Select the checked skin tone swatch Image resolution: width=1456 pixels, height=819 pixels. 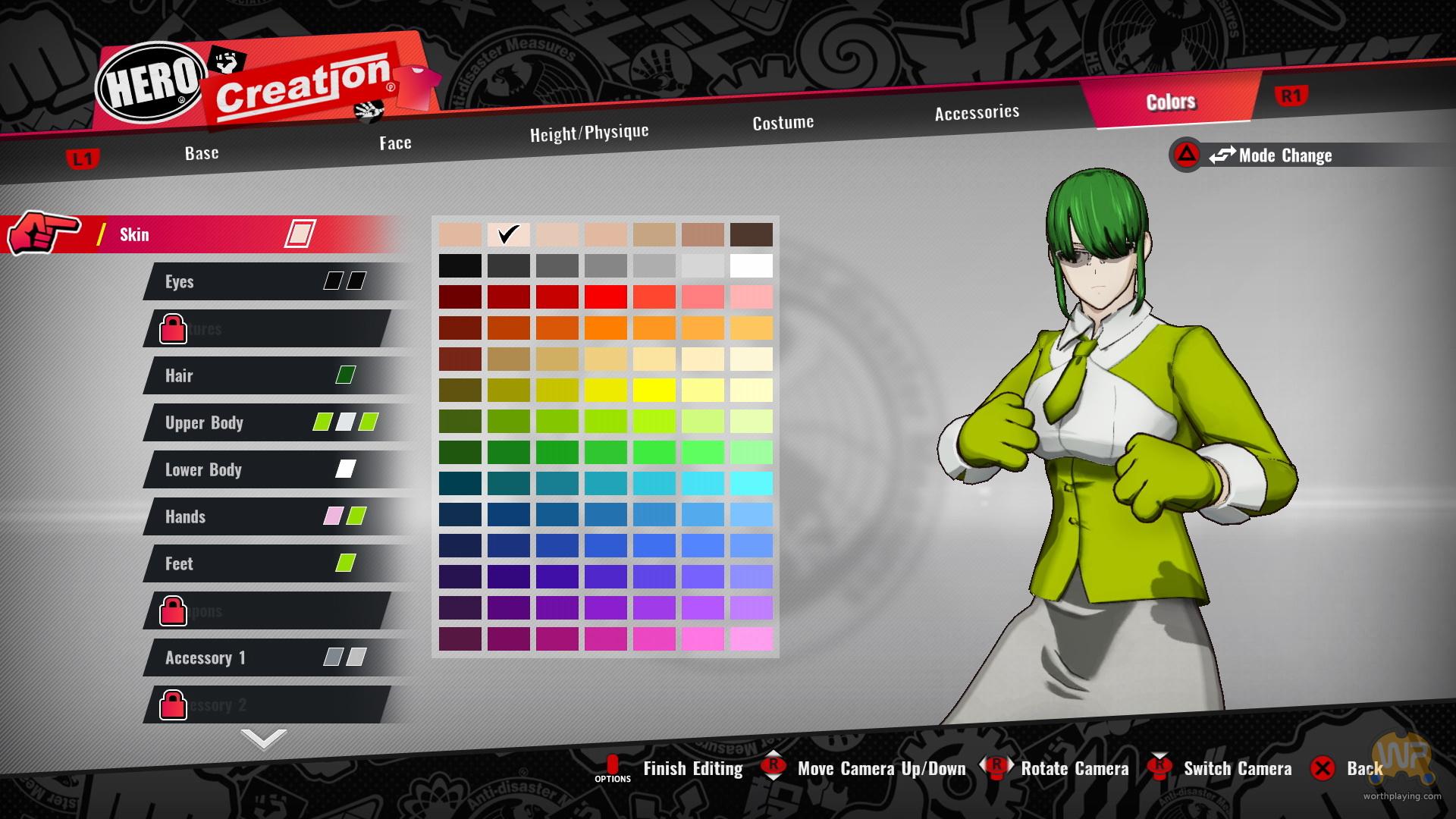[x=508, y=234]
